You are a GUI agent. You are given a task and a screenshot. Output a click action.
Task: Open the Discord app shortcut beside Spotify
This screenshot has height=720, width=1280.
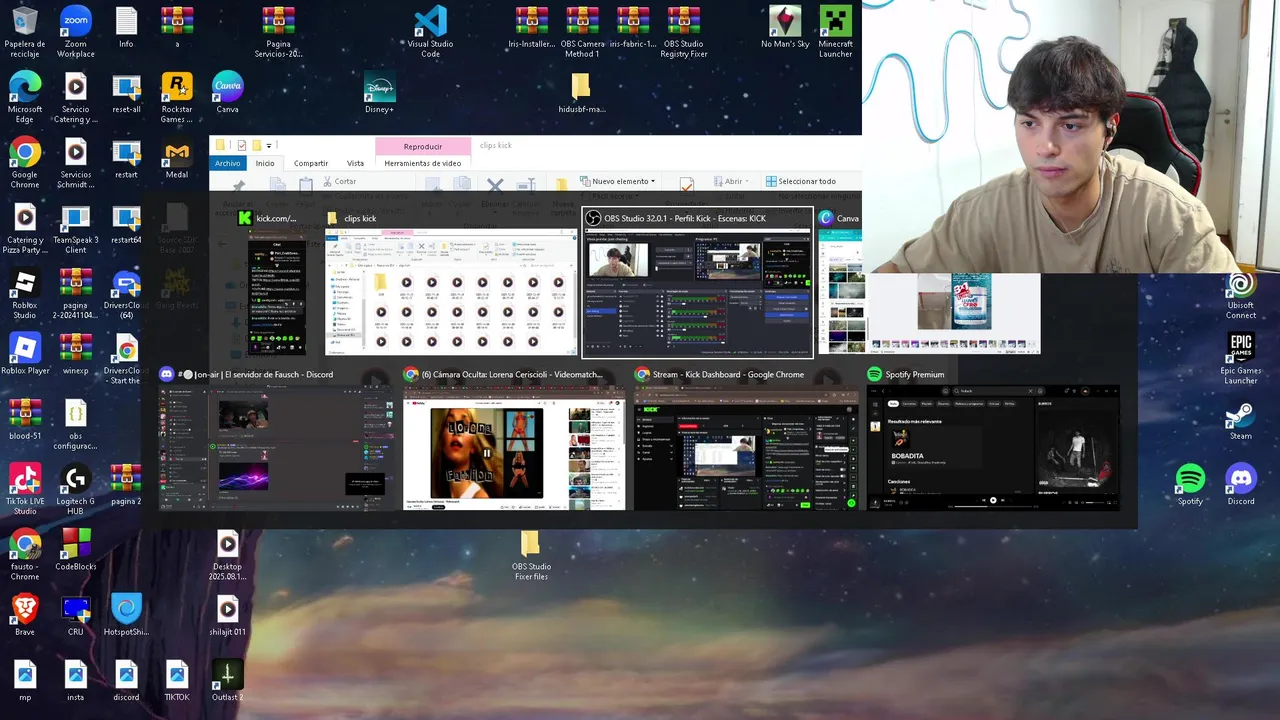click(x=1241, y=484)
